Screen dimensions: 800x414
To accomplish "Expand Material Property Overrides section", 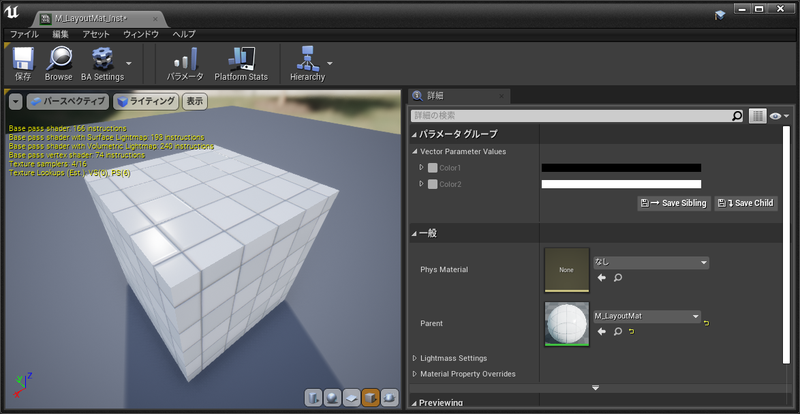I will pos(415,374).
